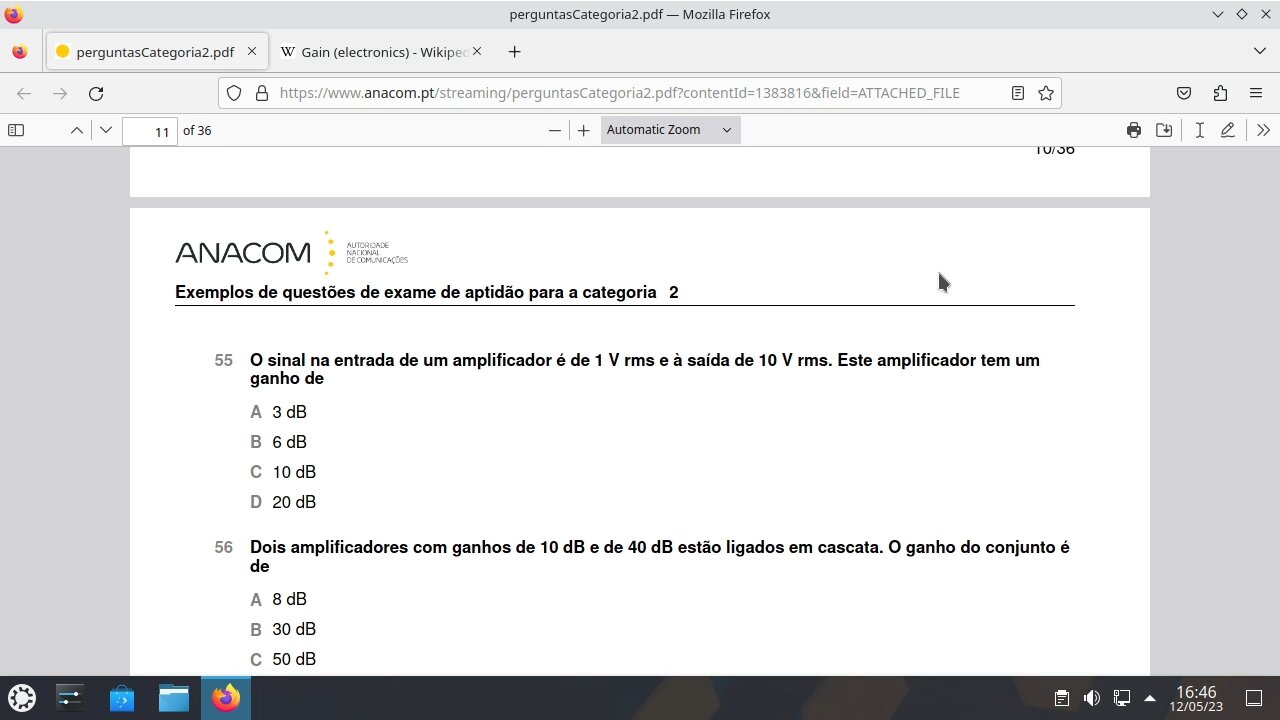Go to previous PDF page

pos(76,130)
